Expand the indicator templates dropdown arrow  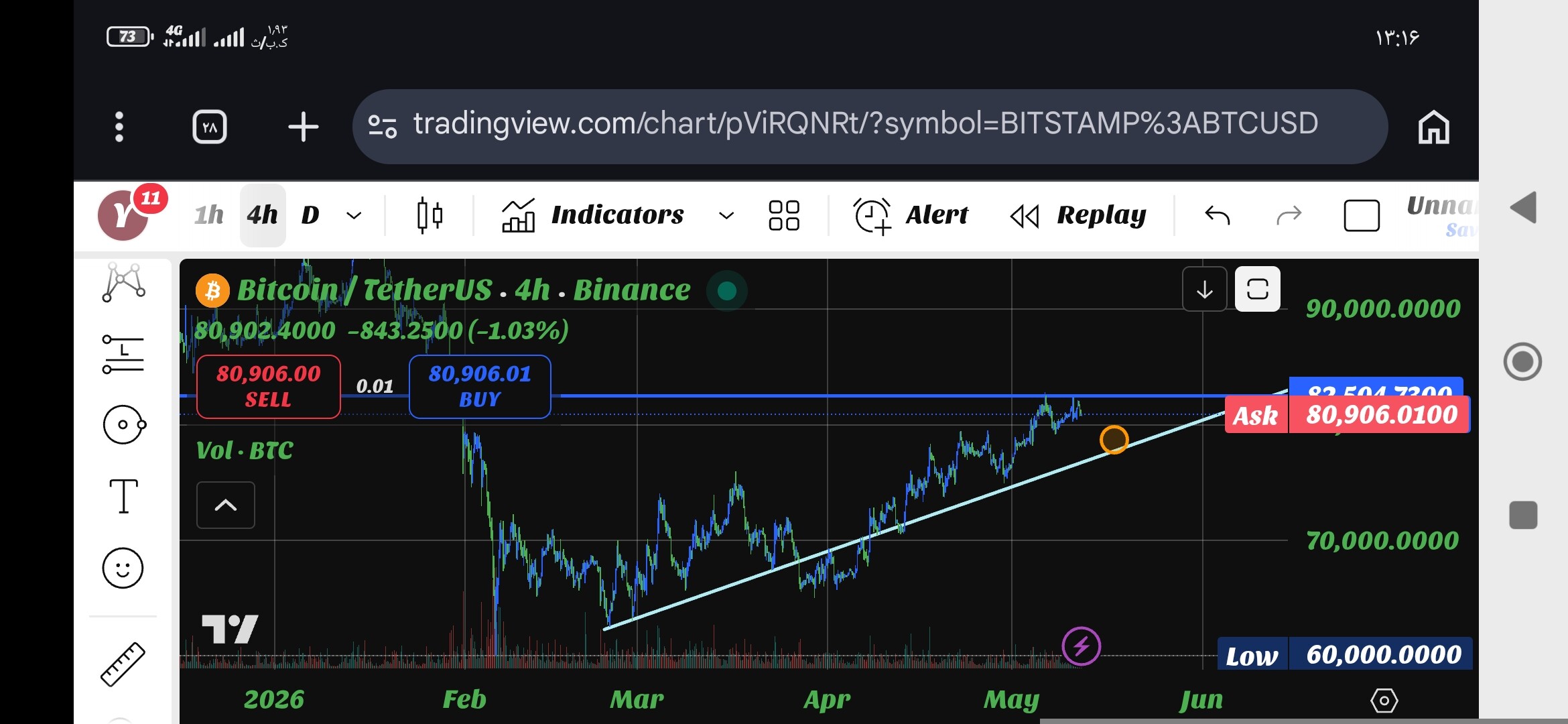click(726, 215)
